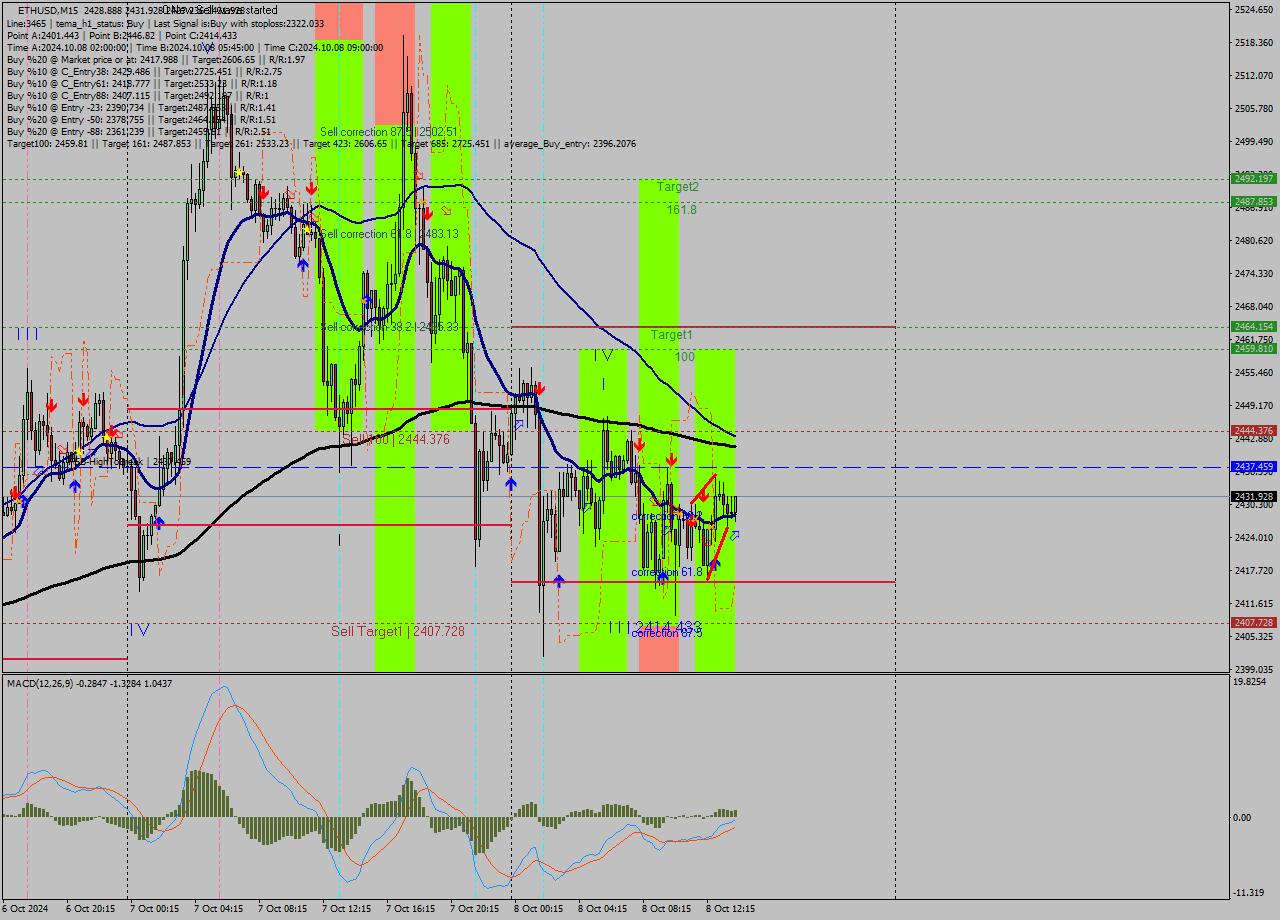Click the '7 Oct 12:15' time axis label
The image size is (1280, 920).
(346, 909)
